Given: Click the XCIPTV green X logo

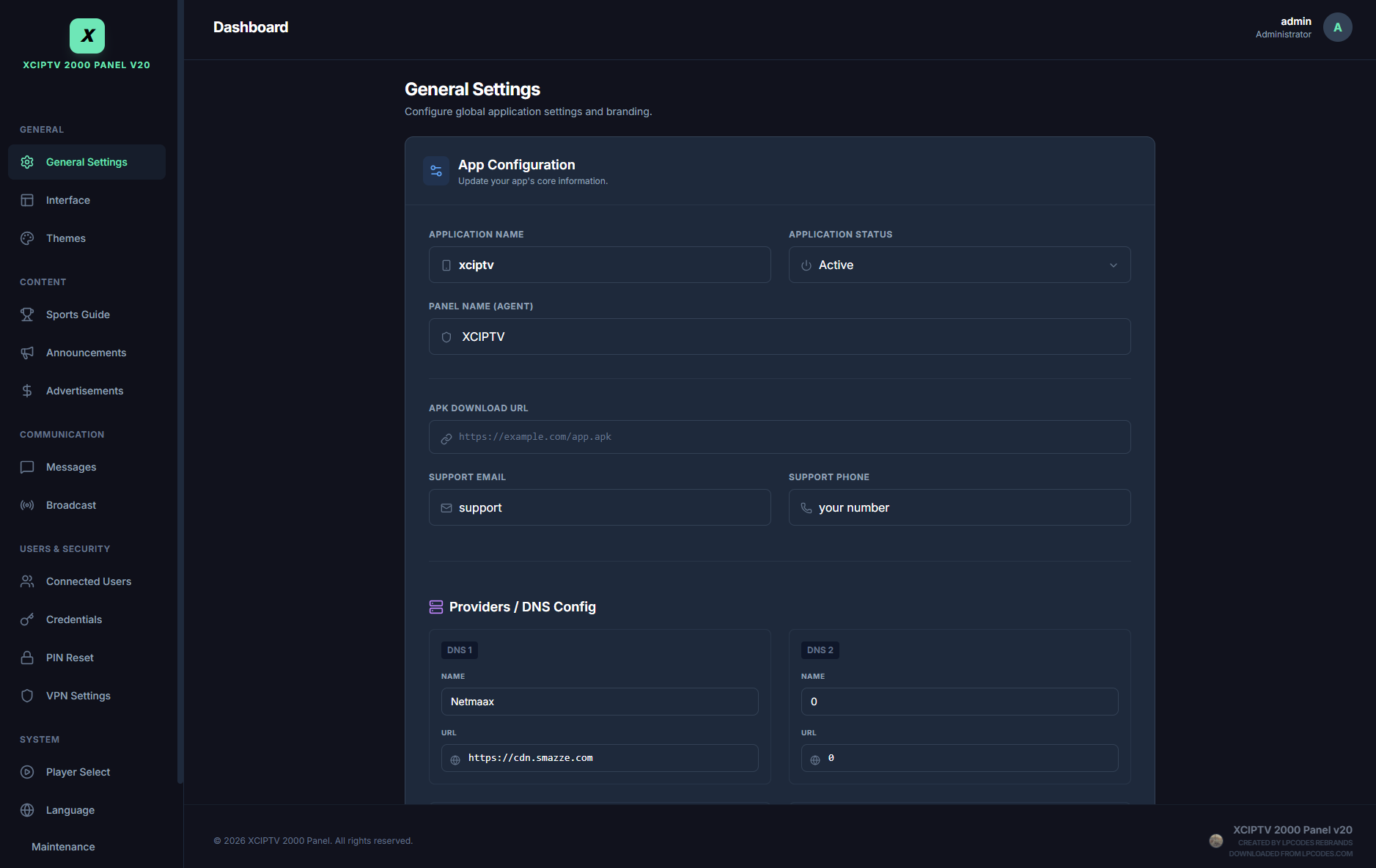Looking at the screenshot, I should [87, 36].
